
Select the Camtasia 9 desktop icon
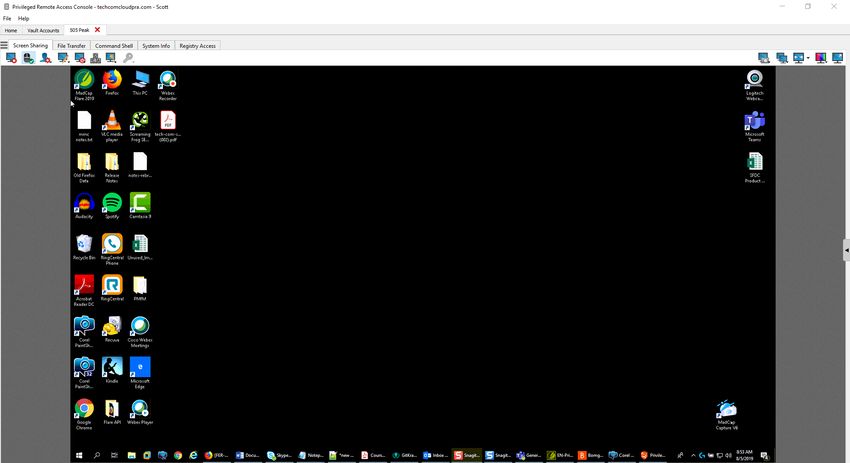pos(140,205)
